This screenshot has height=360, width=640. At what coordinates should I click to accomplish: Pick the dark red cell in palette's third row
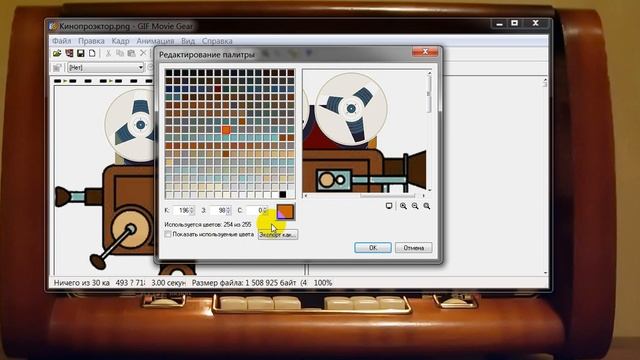pos(218,89)
